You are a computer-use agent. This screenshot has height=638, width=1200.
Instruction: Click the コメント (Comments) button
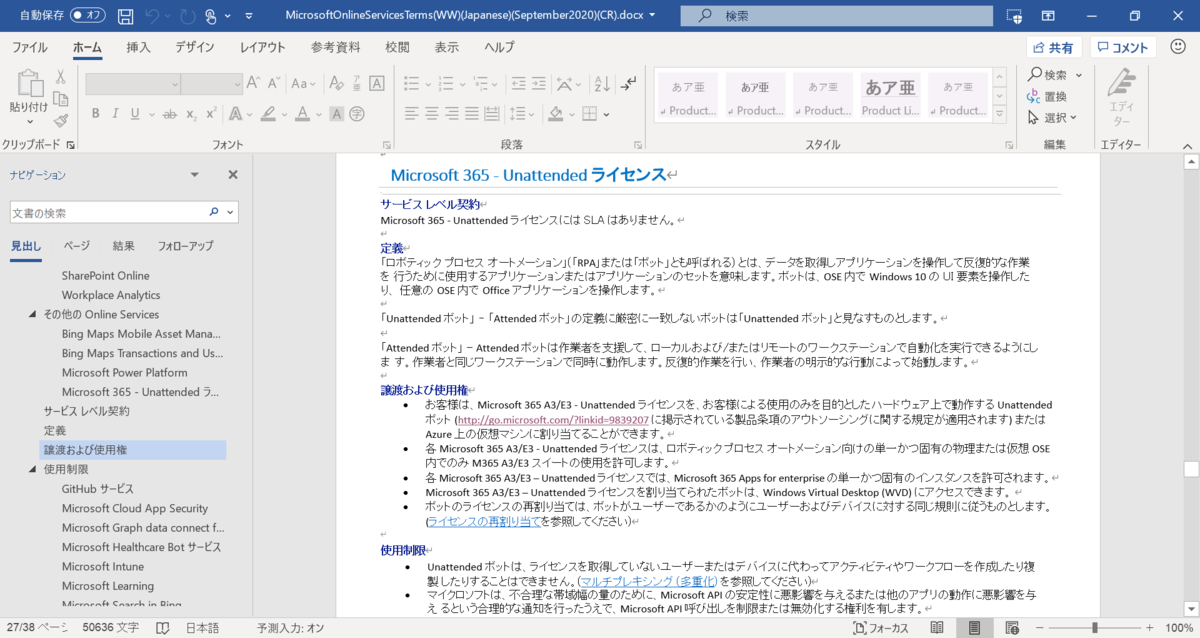pyautogui.click(x=1123, y=47)
